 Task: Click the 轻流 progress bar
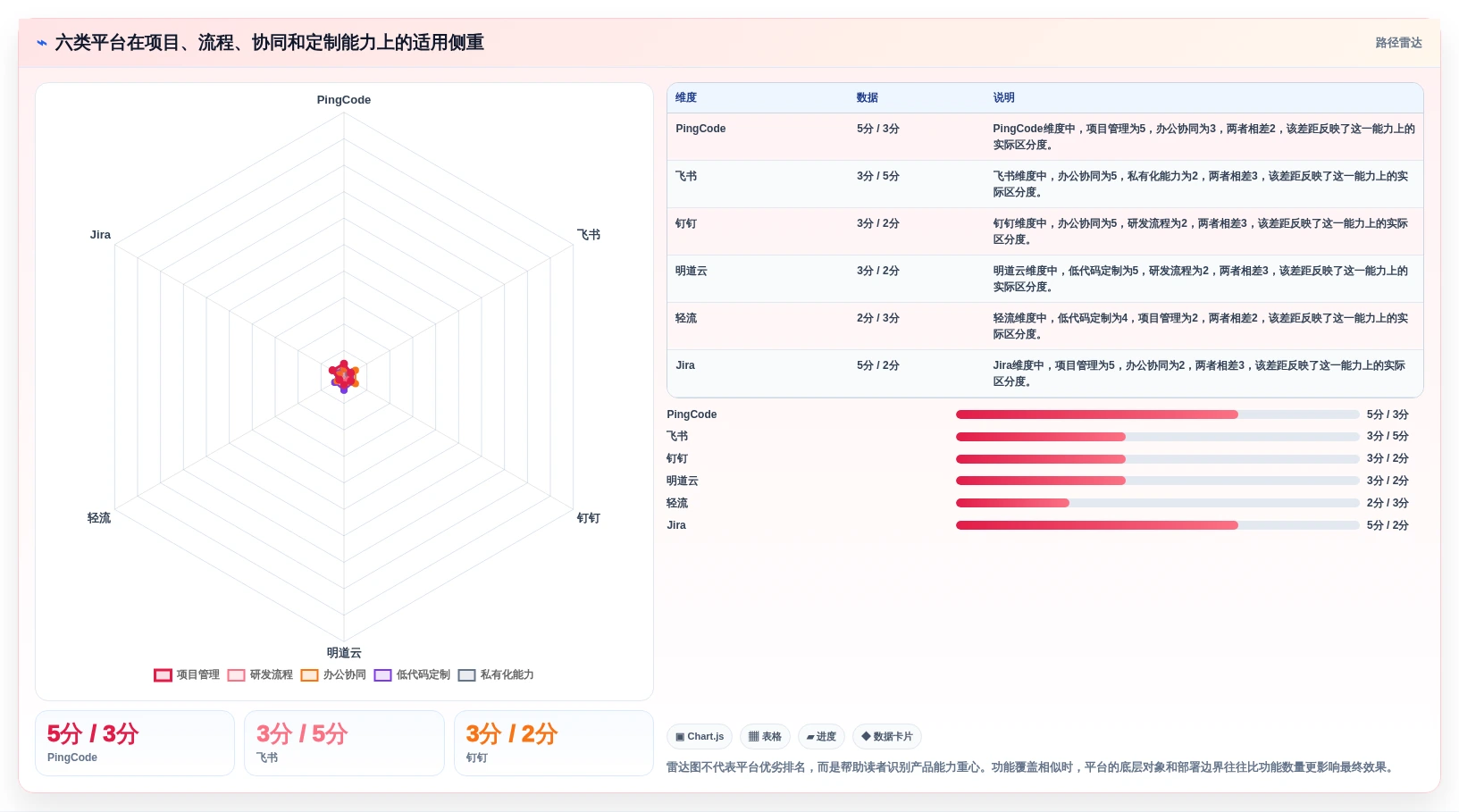pos(1157,503)
